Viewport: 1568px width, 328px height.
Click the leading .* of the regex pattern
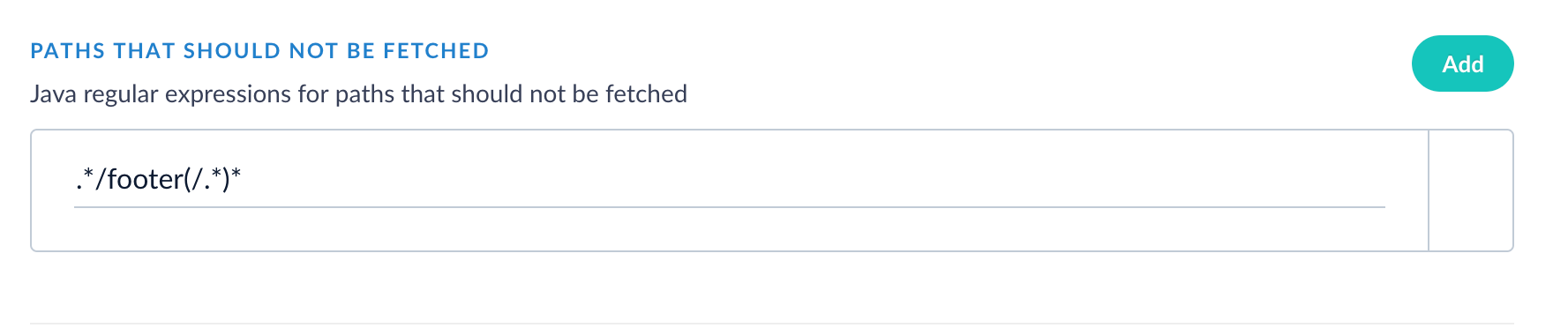(85, 180)
